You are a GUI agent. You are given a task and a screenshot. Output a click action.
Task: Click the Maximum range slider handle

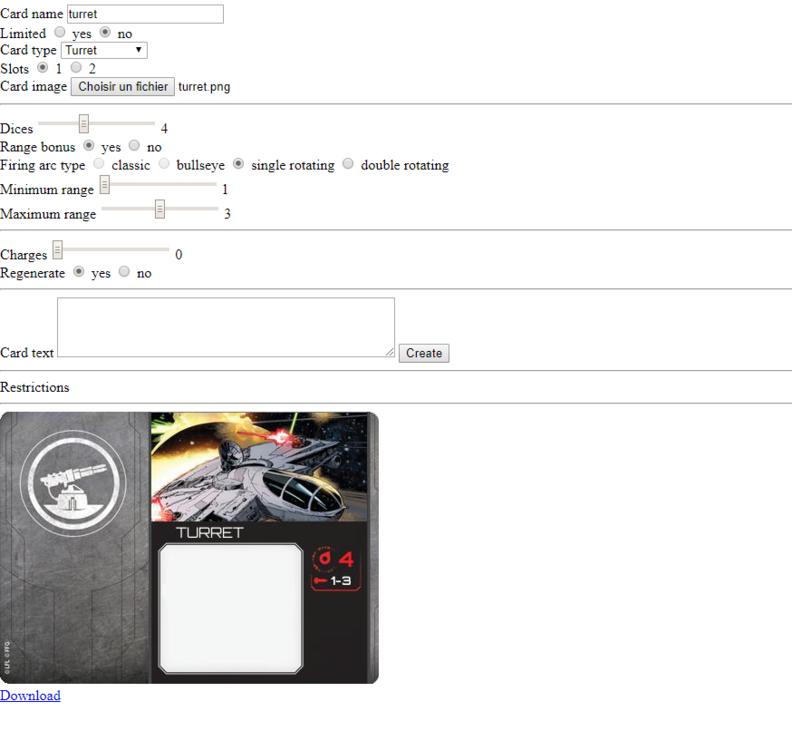(x=160, y=209)
